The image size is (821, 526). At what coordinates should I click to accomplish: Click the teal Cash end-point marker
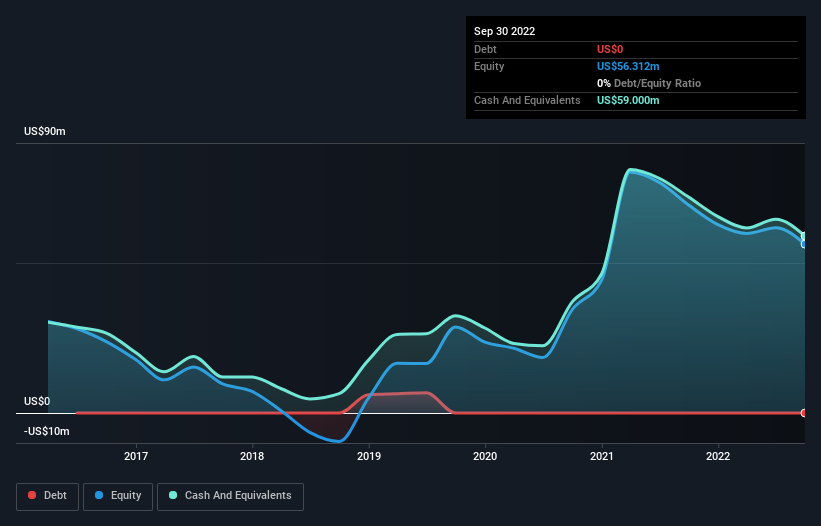click(804, 236)
